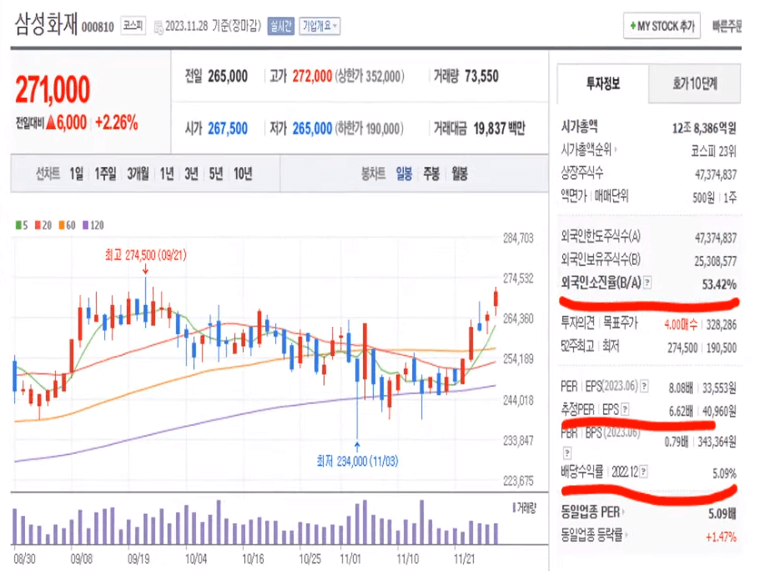The height and width of the screenshot is (571, 758).
Task: Click the 배당수익률 value 5.09%
Action: 724,473
